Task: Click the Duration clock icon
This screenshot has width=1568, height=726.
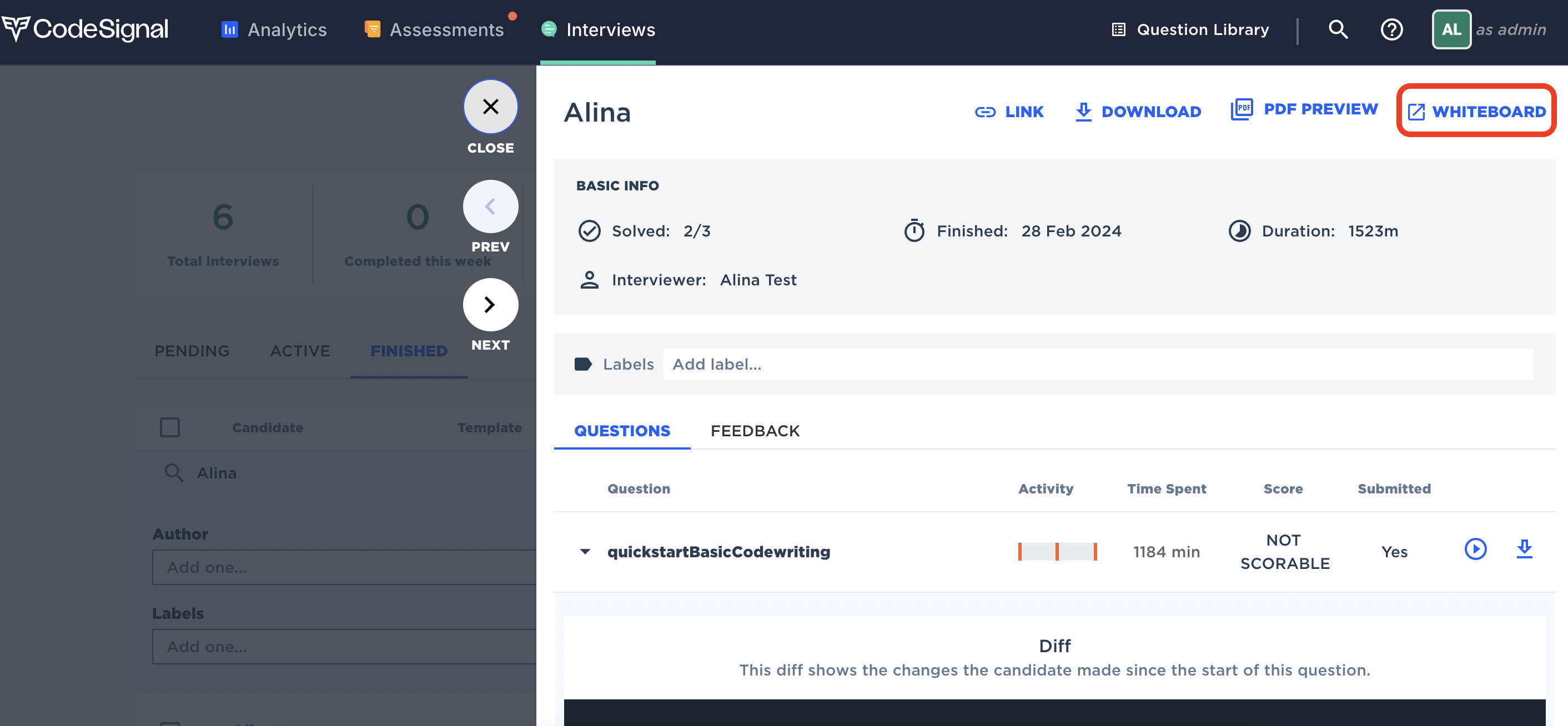Action: (1239, 231)
